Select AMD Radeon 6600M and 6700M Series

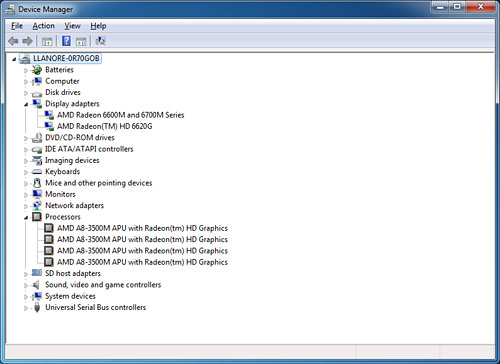(x=120, y=115)
